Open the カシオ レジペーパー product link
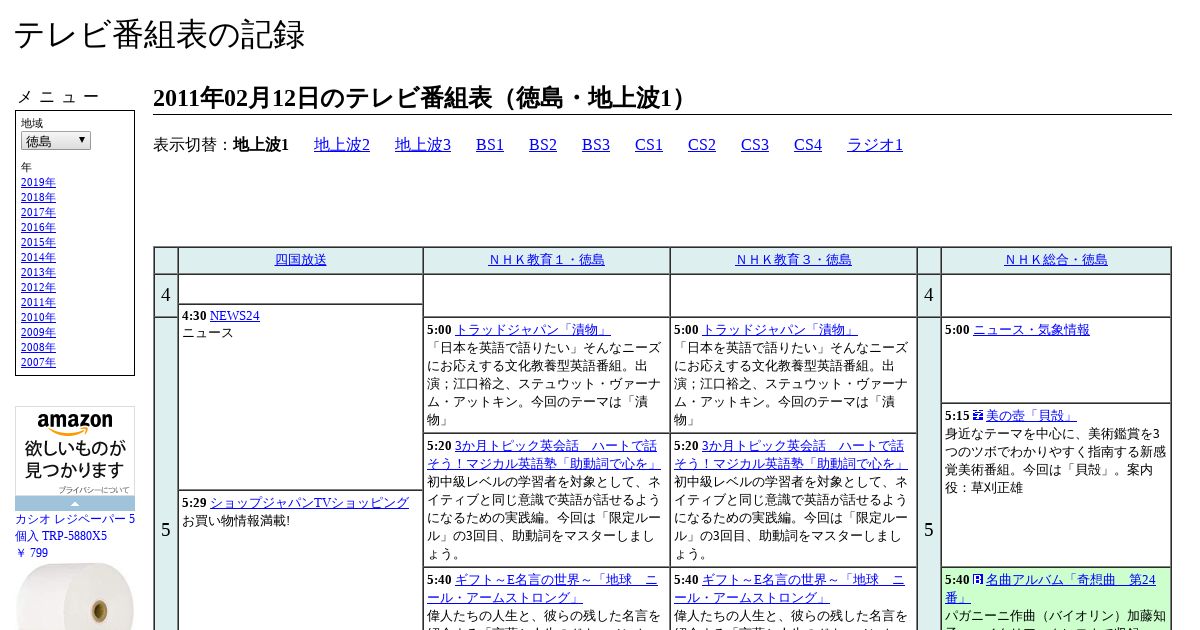 click(x=75, y=528)
